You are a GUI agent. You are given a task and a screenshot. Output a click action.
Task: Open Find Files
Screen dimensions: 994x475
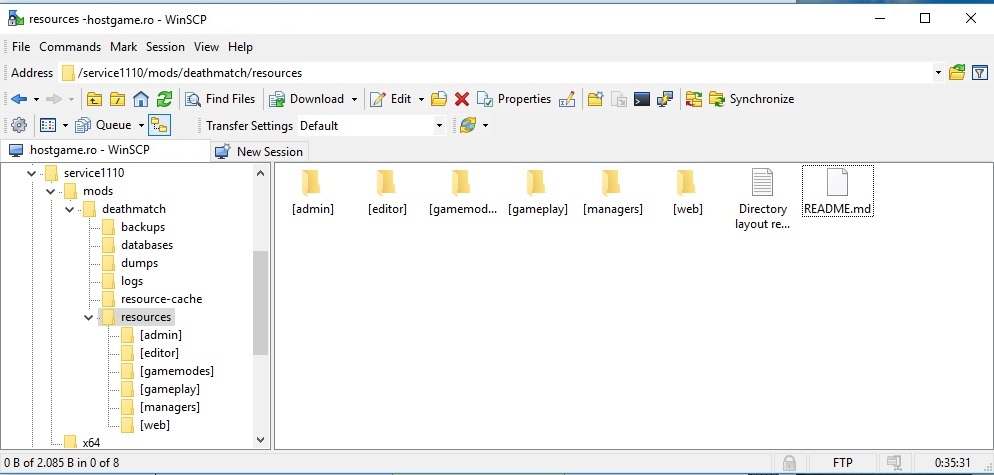pos(220,99)
